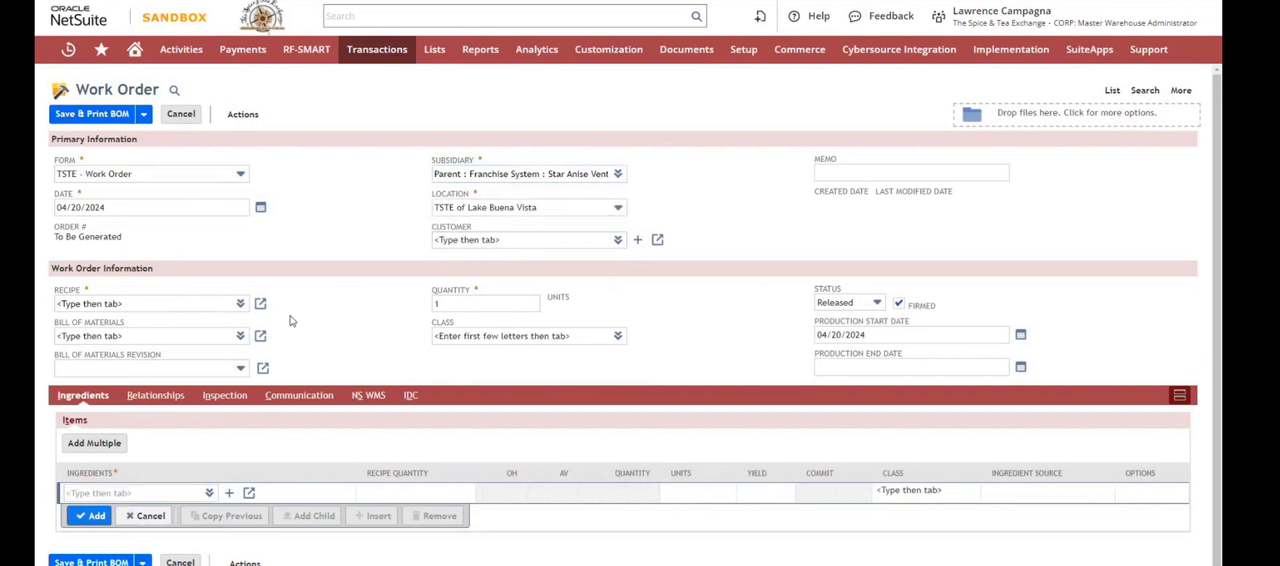Open the Help icon

794,16
